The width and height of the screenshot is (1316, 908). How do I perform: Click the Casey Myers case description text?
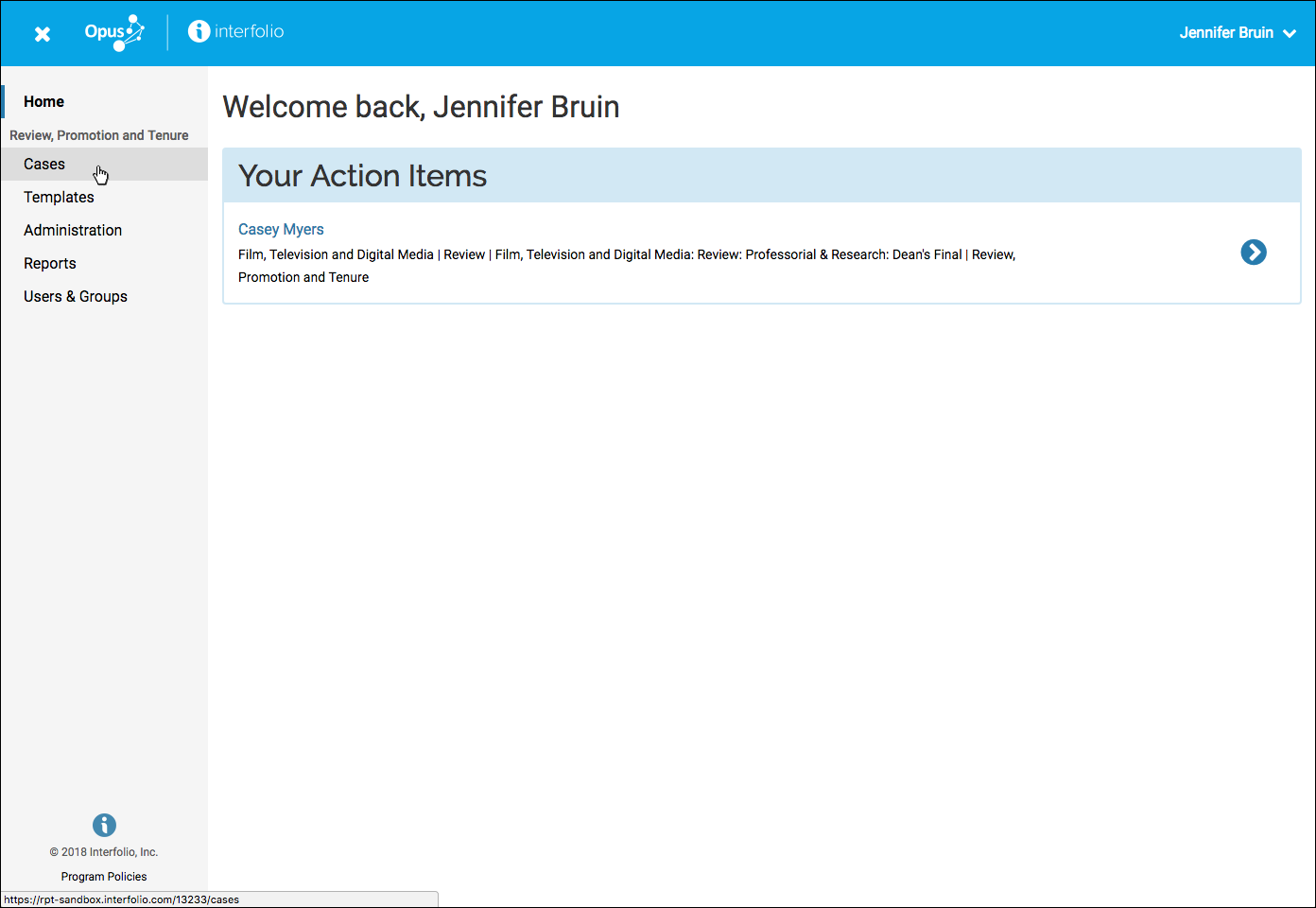(x=627, y=266)
